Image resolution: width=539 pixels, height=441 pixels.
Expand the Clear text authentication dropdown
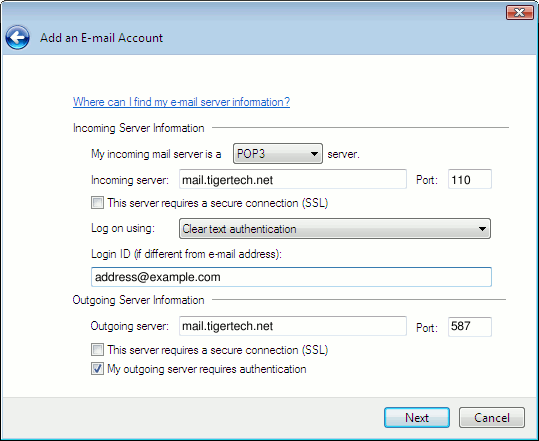pyautogui.click(x=335, y=229)
